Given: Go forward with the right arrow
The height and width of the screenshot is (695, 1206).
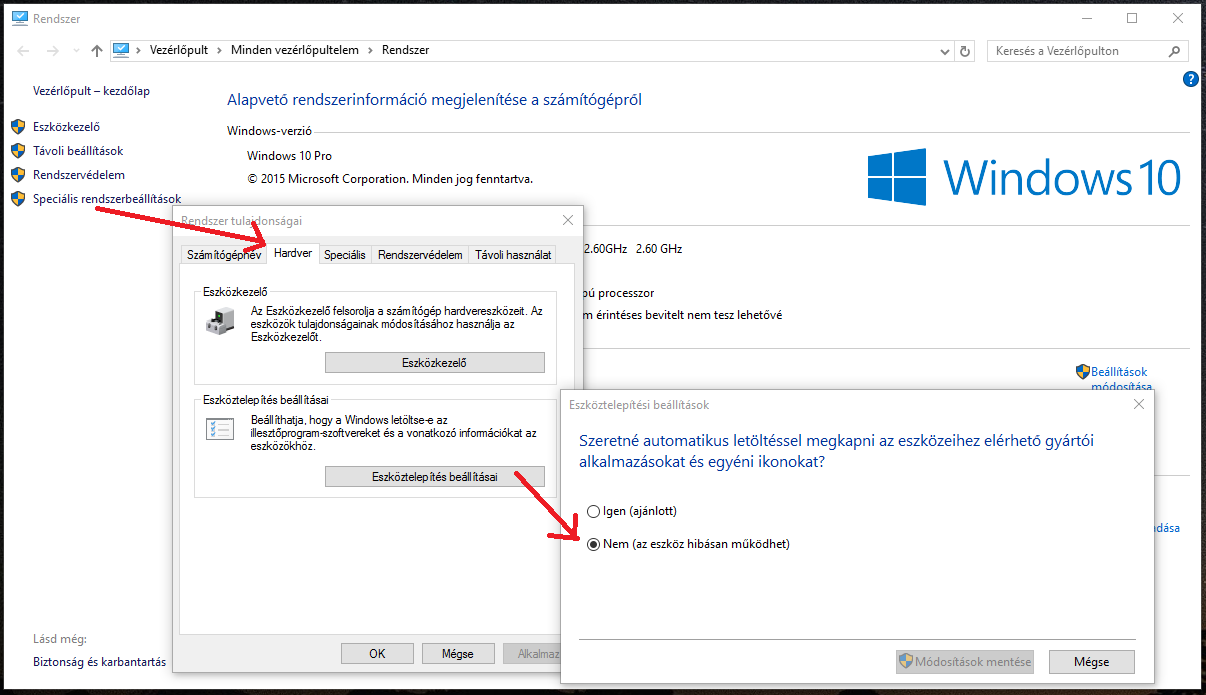Looking at the screenshot, I should point(54,51).
